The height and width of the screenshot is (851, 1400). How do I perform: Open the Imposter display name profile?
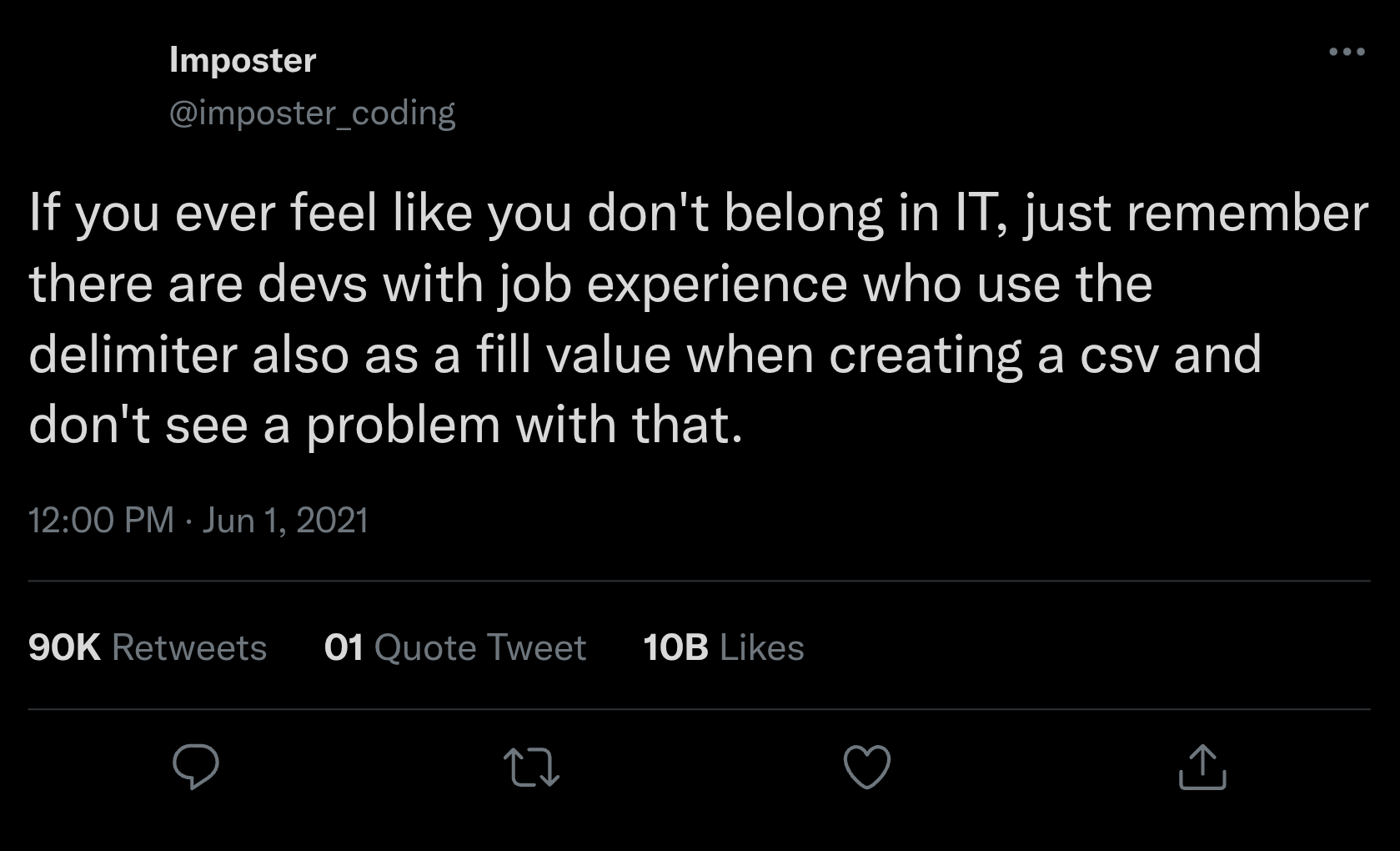tap(243, 60)
